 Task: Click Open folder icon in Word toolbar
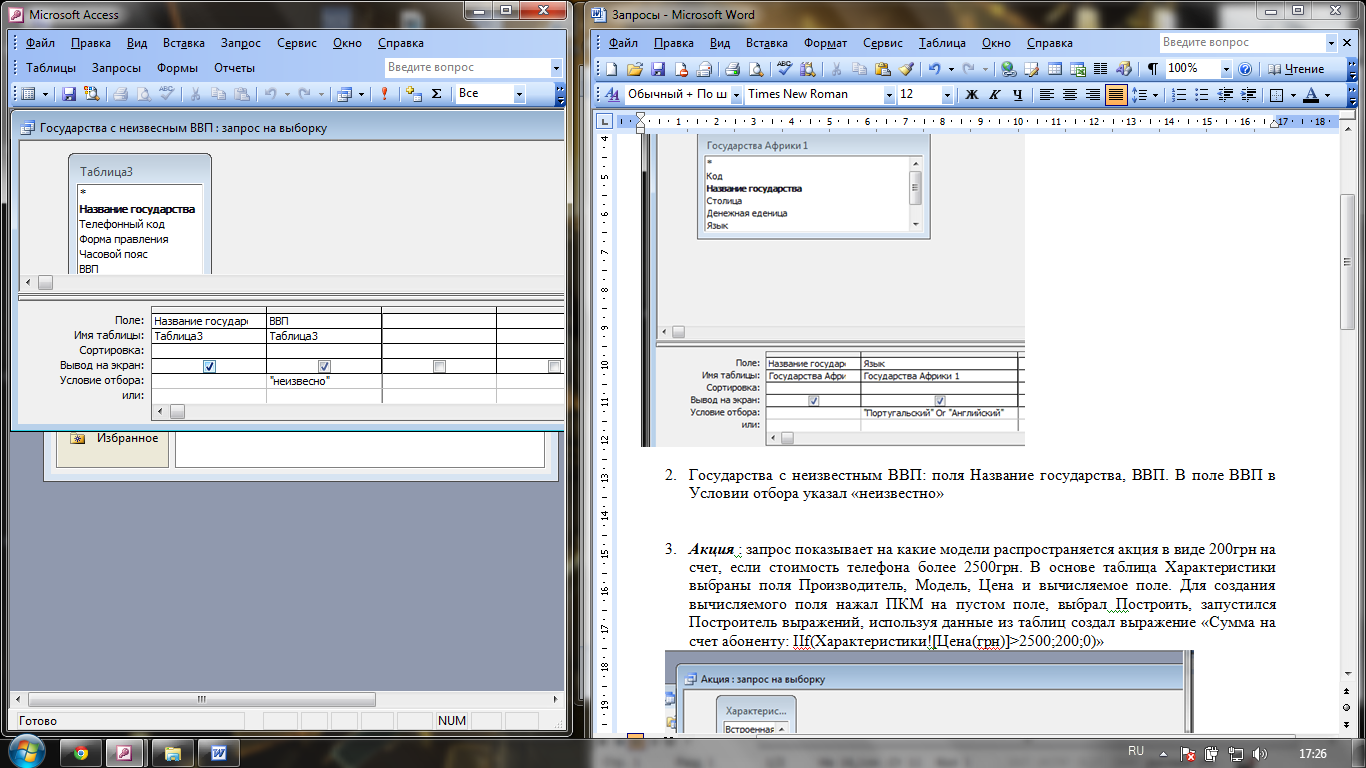pos(634,69)
